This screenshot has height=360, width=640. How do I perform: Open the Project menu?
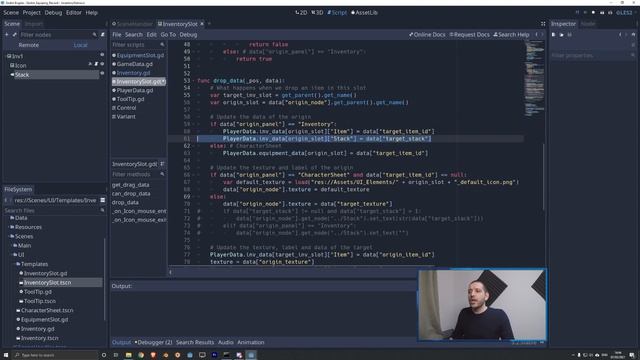coord(31,13)
